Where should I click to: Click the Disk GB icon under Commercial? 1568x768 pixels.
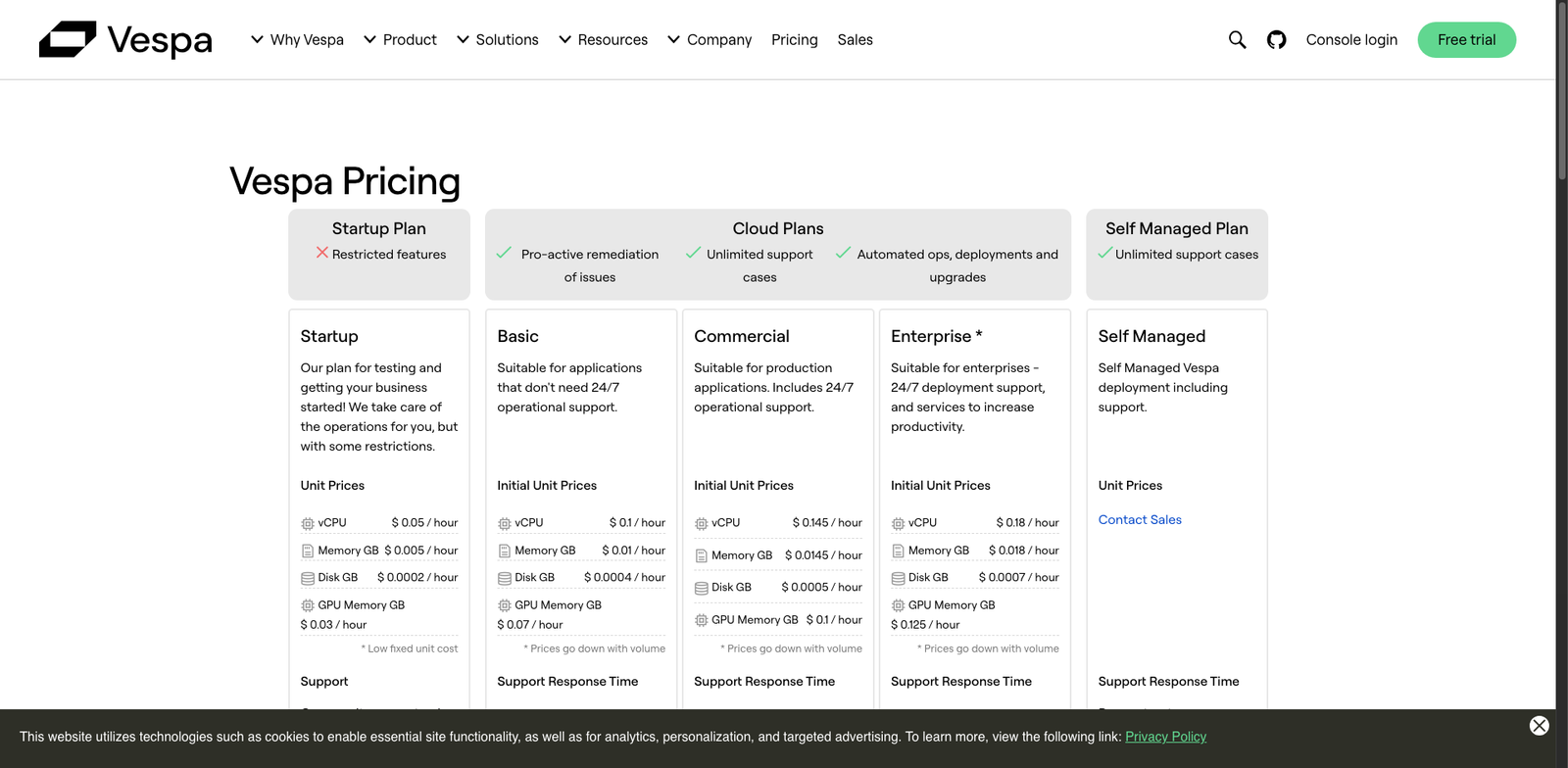[x=702, y=588]
